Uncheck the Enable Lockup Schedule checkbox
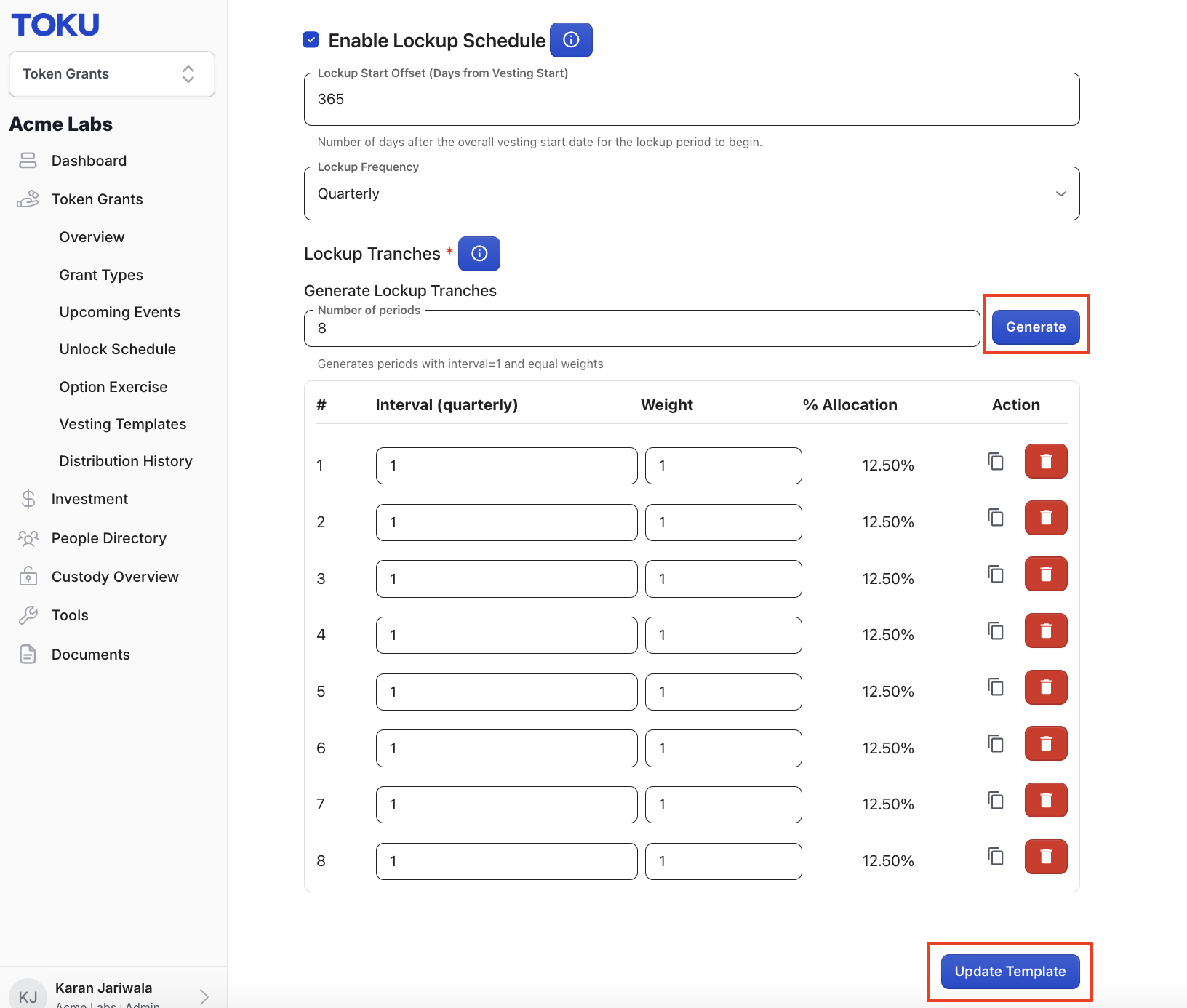The height and width of the screenshot is (1008, 1187). (311, 40)
